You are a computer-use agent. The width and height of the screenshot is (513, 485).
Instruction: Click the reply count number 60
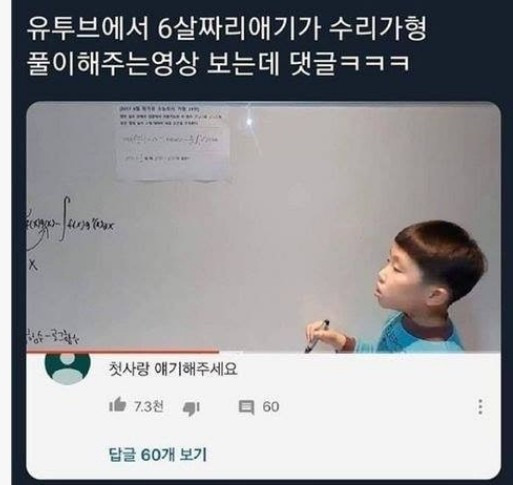pyautogui.click(x=271, y=407)
